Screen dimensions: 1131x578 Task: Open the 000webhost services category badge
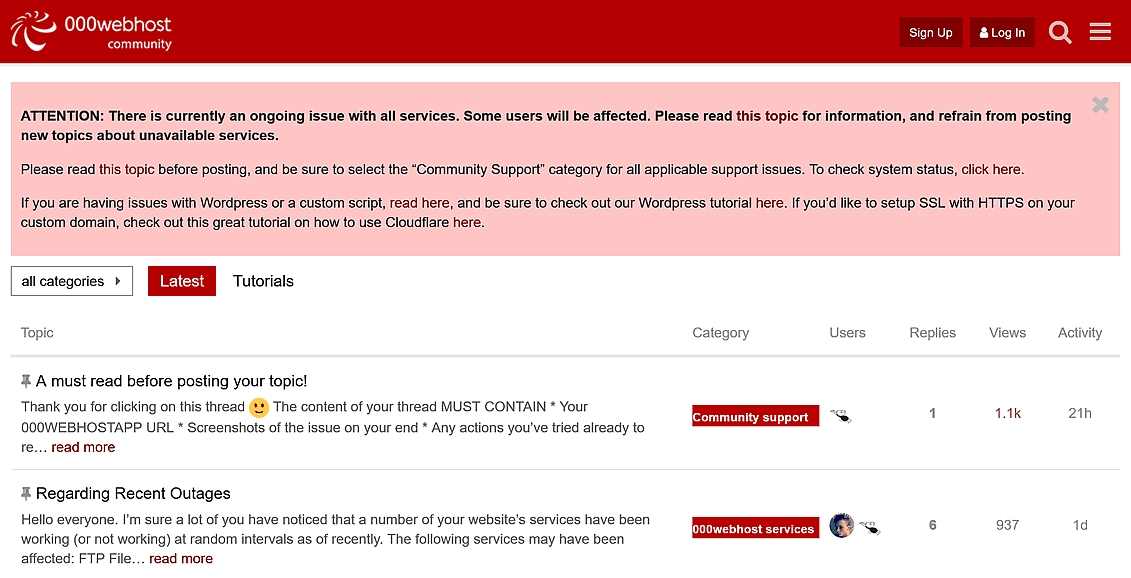click(755, 528)
